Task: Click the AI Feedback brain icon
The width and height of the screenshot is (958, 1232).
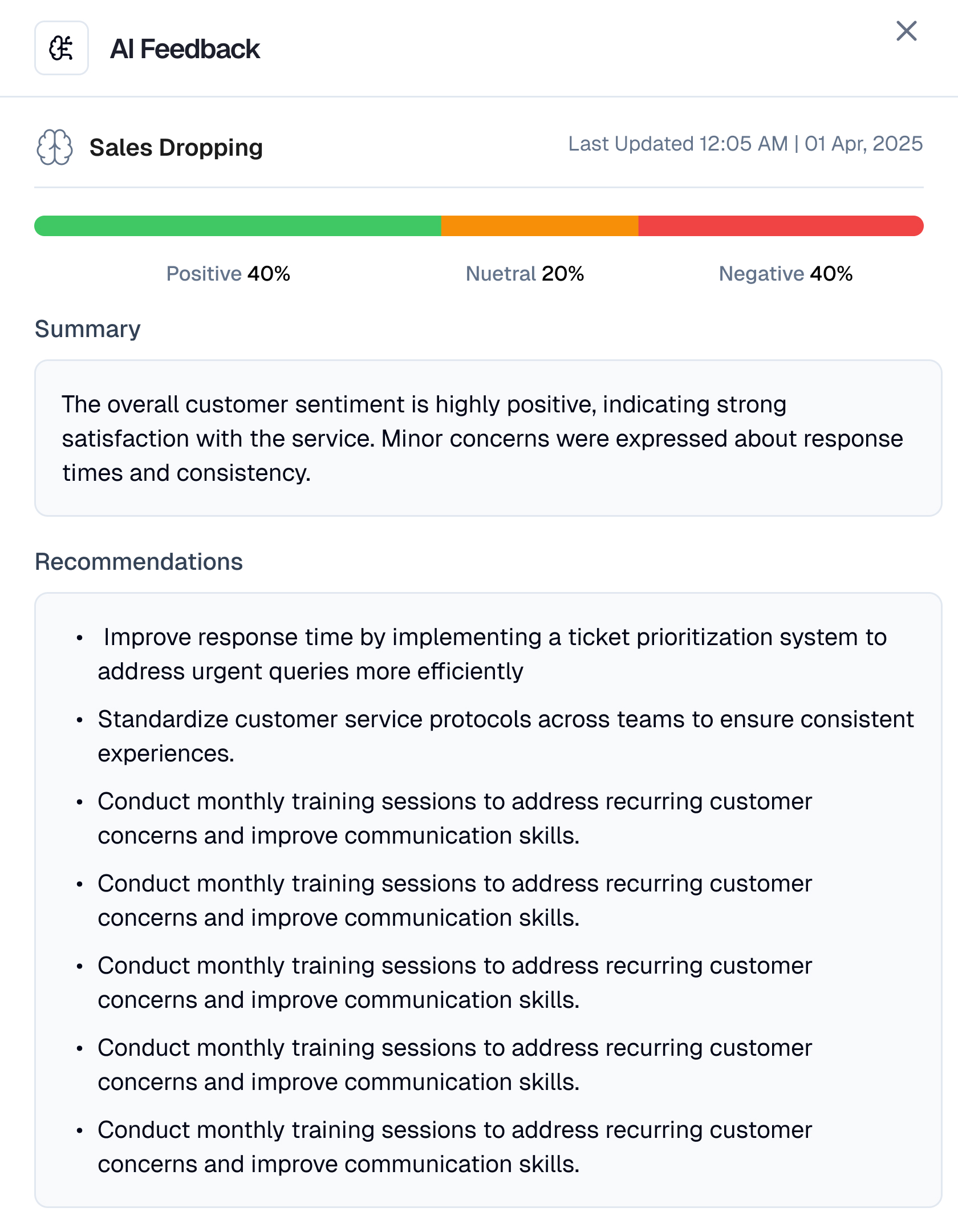Action: (x=61, y=48)
